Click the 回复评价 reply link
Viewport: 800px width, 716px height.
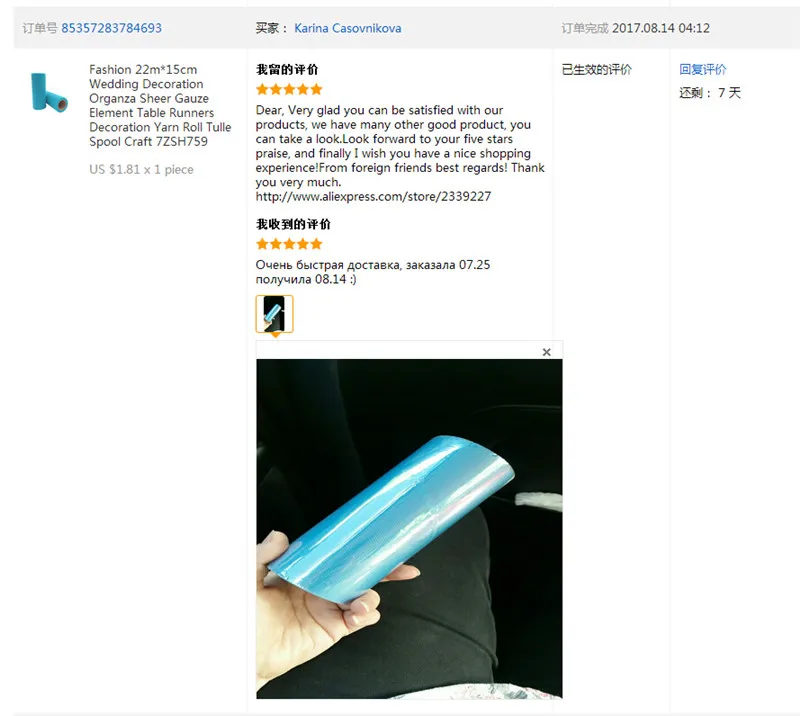click(x=703, y=69)
